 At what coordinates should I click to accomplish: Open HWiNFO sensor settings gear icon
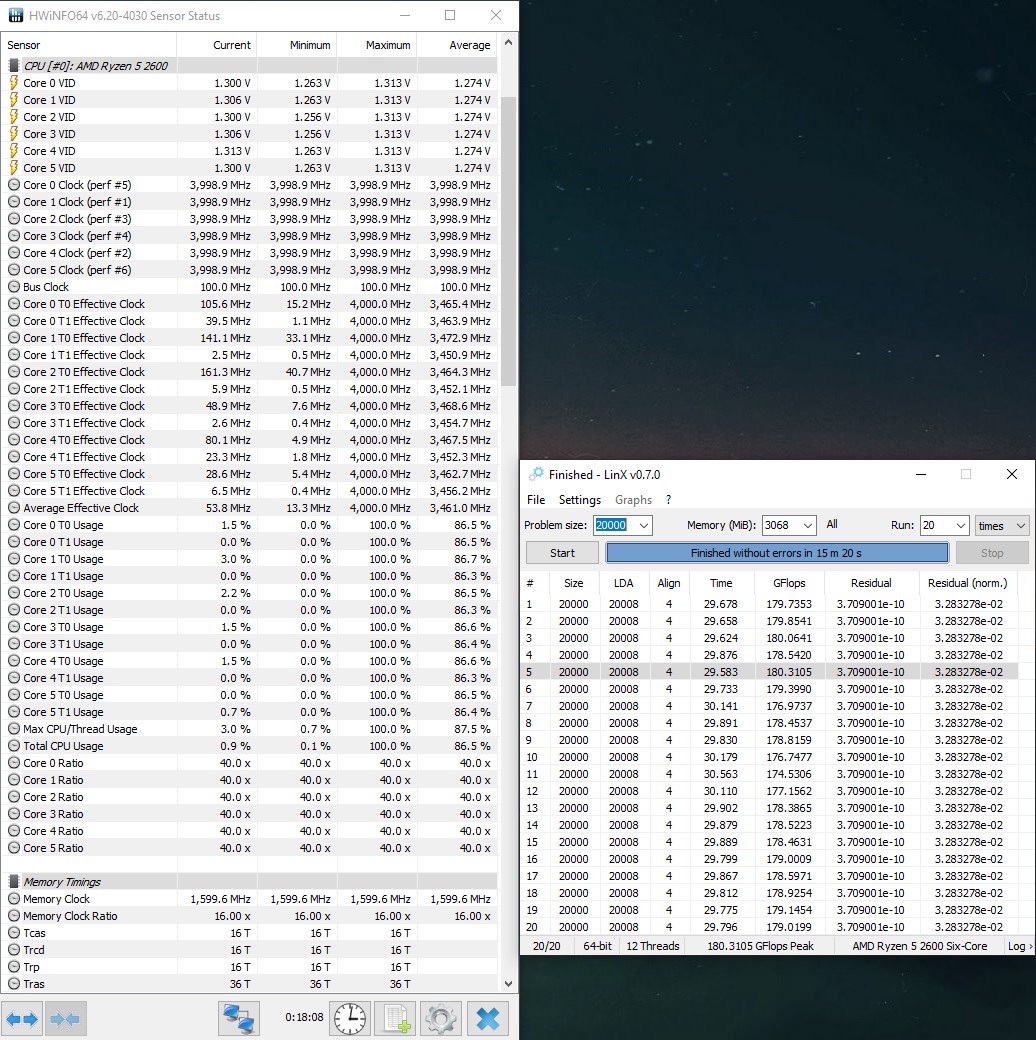(441, 1018)
